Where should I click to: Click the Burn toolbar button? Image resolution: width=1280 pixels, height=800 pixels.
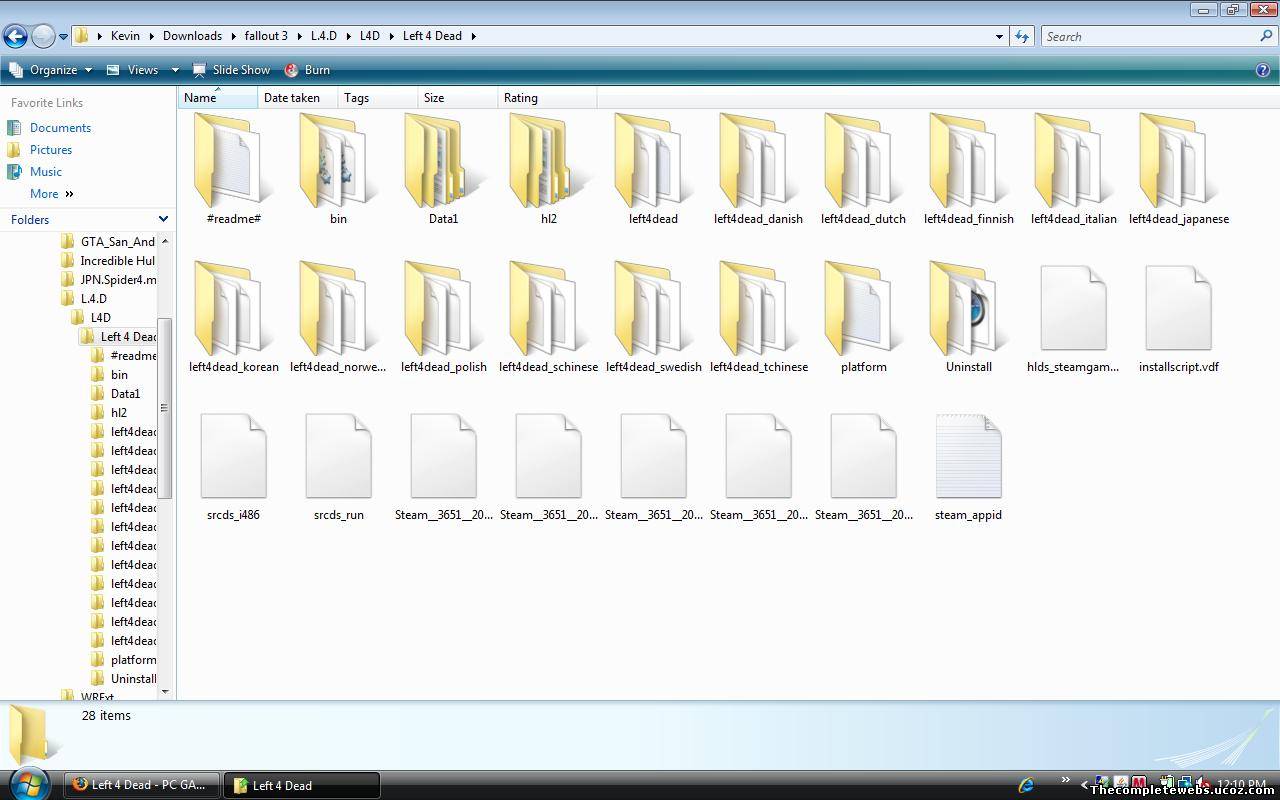307,70
